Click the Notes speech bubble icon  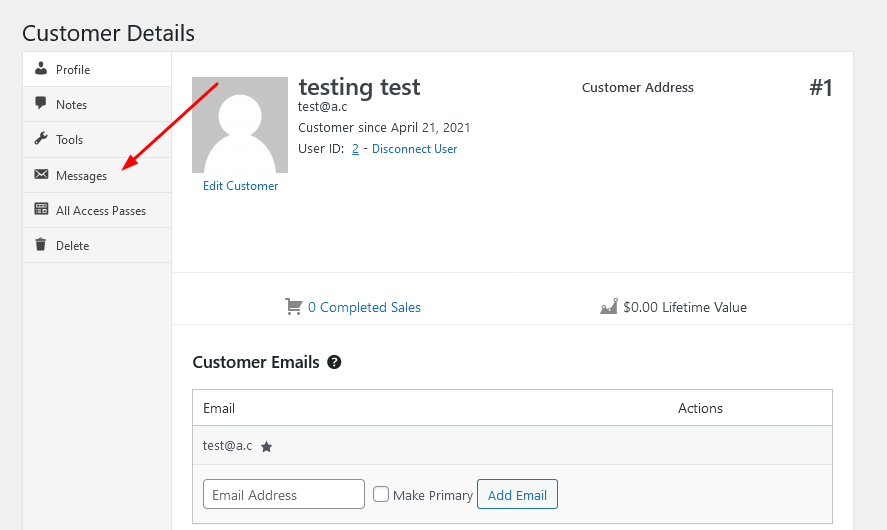(x=41, y=104)
